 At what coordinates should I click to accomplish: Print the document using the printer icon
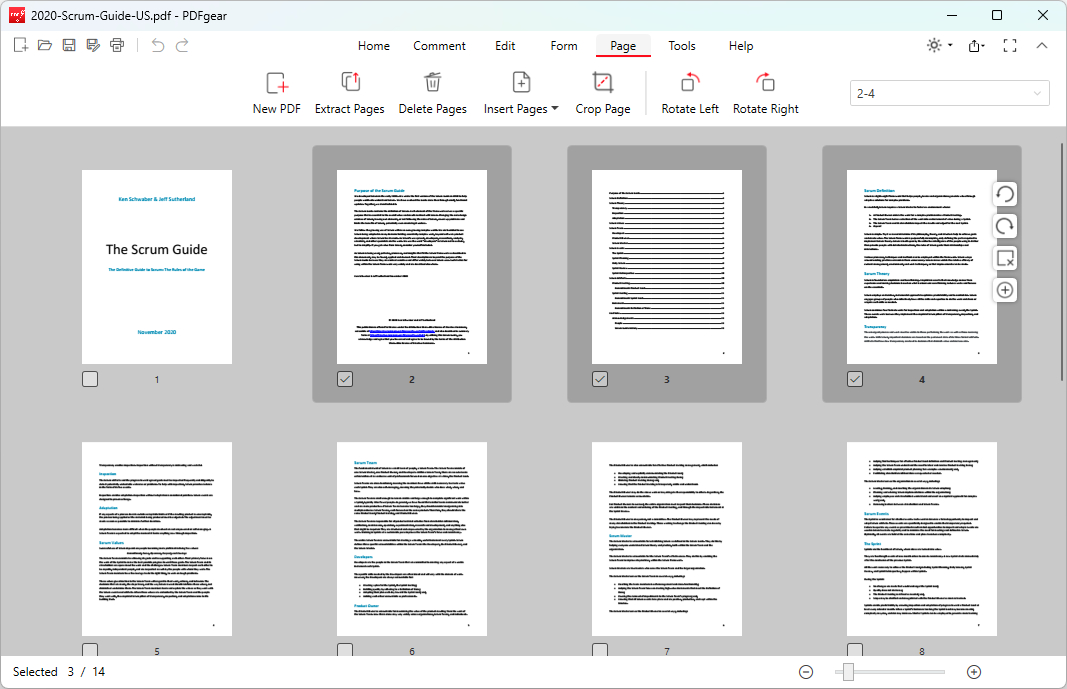[117, 45]
